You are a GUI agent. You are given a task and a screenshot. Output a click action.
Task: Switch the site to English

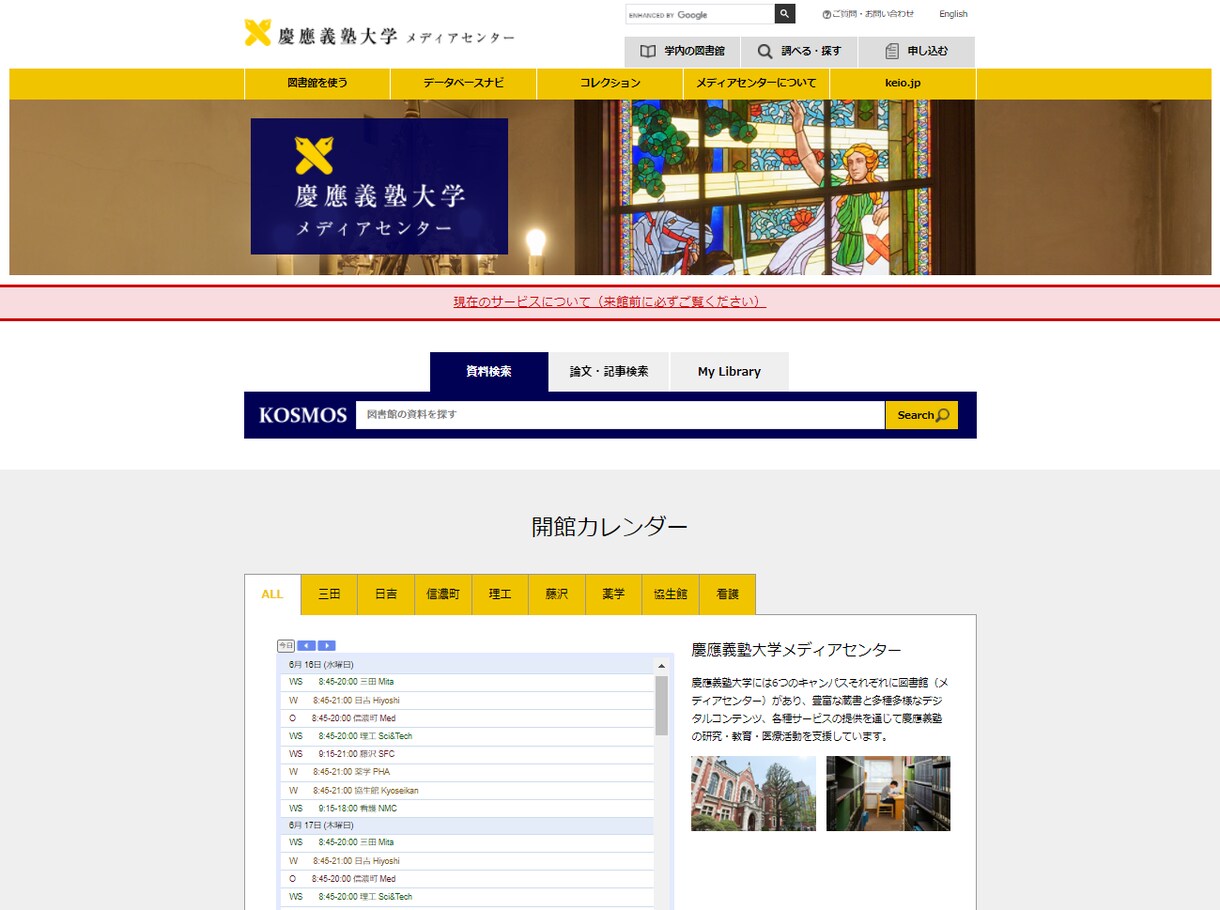[953, 14]
